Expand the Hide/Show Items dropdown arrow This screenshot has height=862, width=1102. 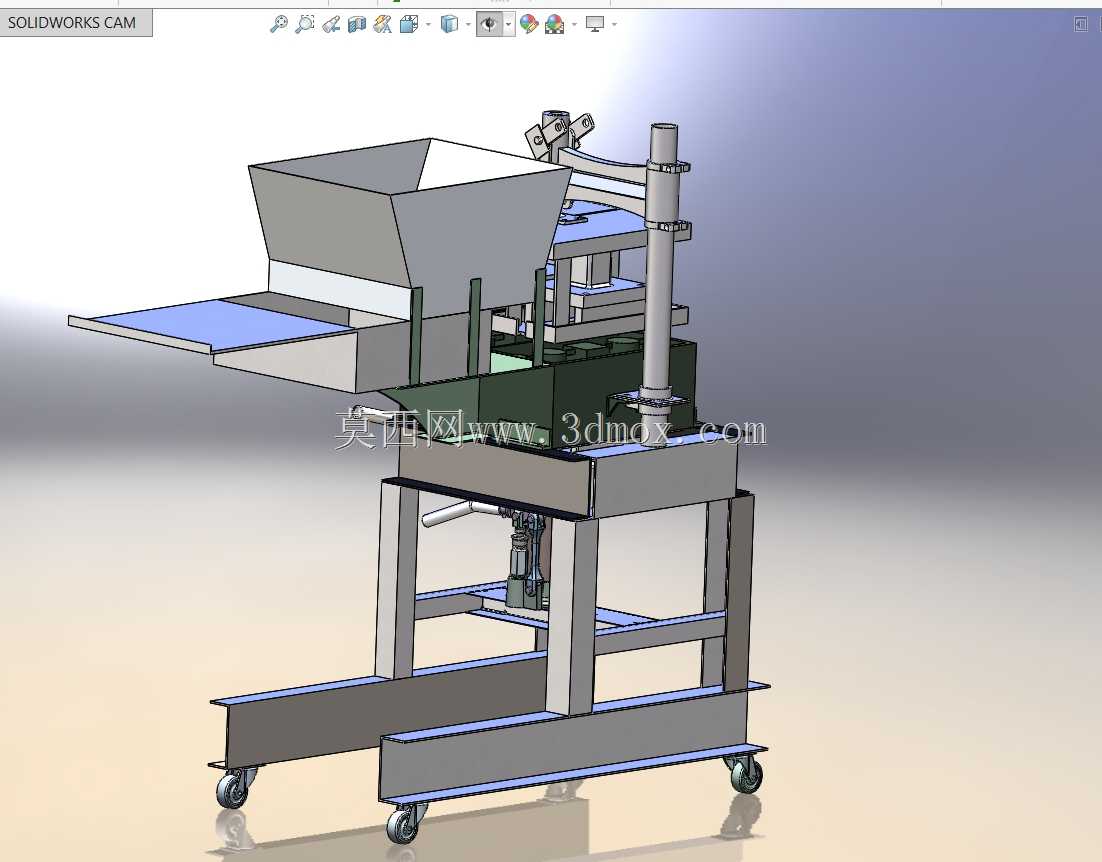coord(509,25)
